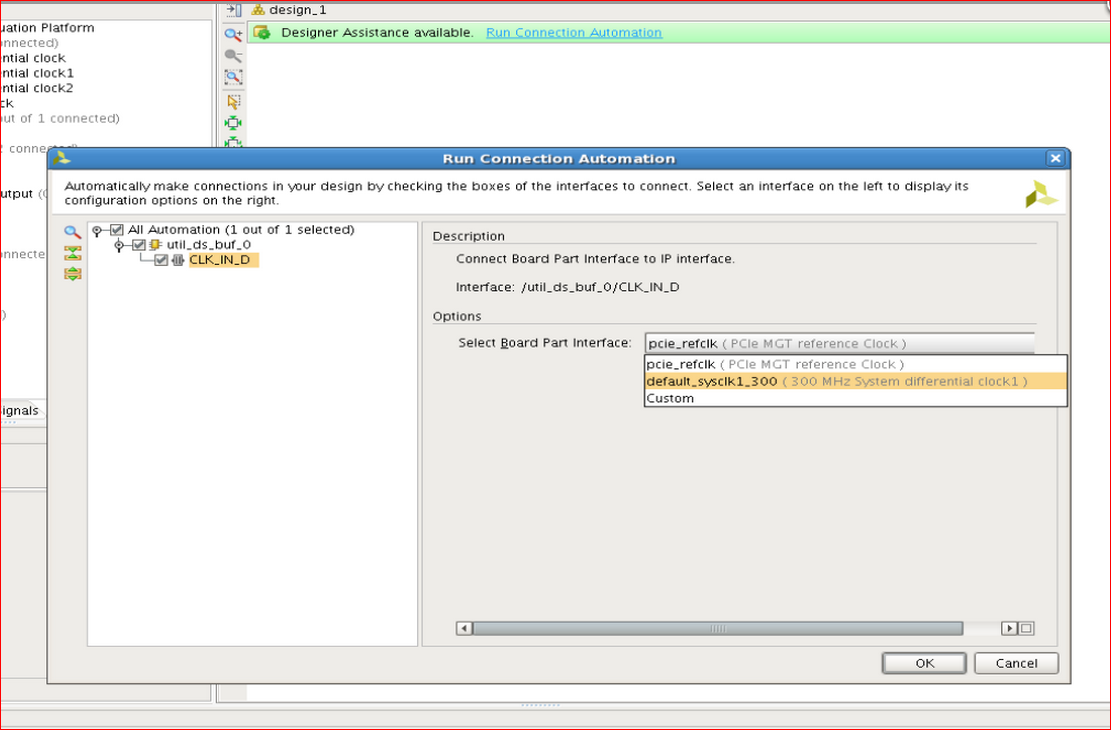Uncheck the util_ds_buf_0 checkbox

coord(139,245)
